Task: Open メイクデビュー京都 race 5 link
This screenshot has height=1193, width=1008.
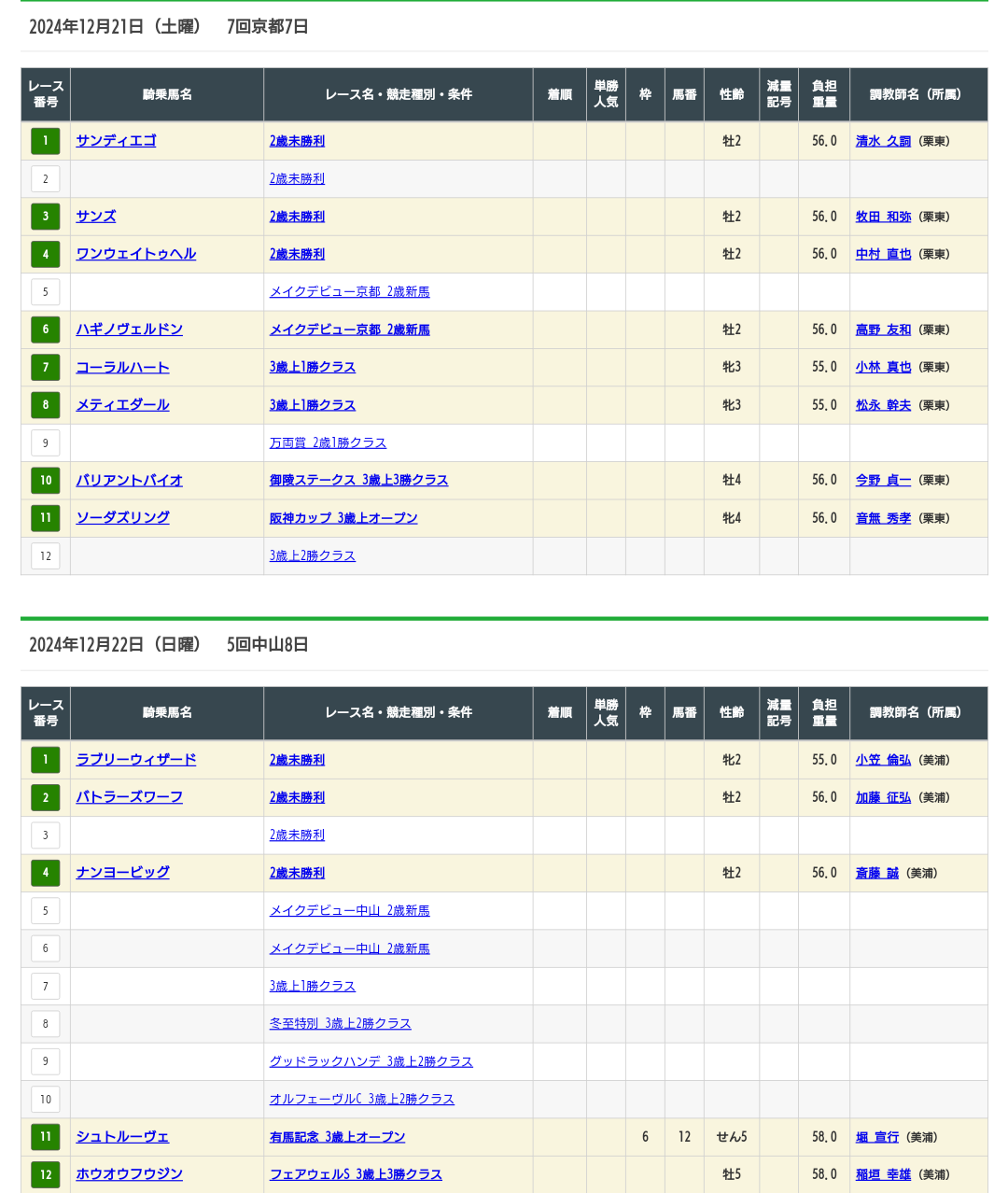Action: (x=350, y=292)
